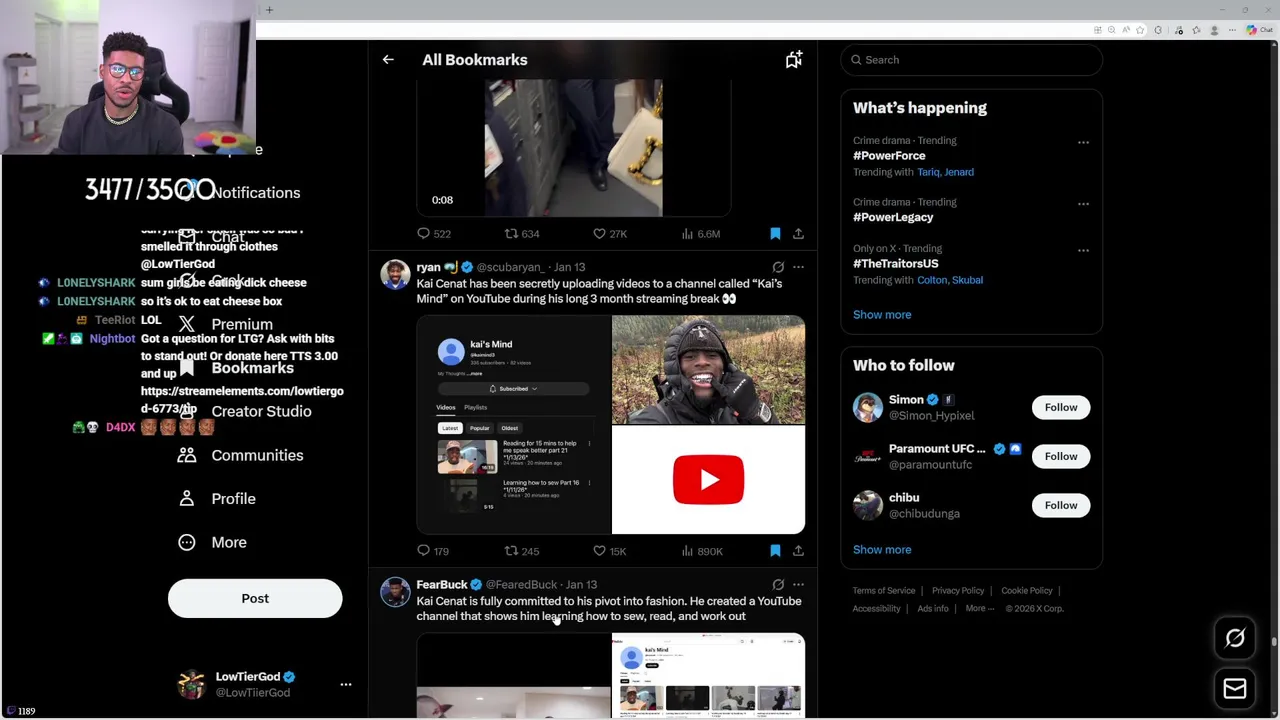Reply to ryan's tweet with 179 replies
1280x720 pixels.
434,551
